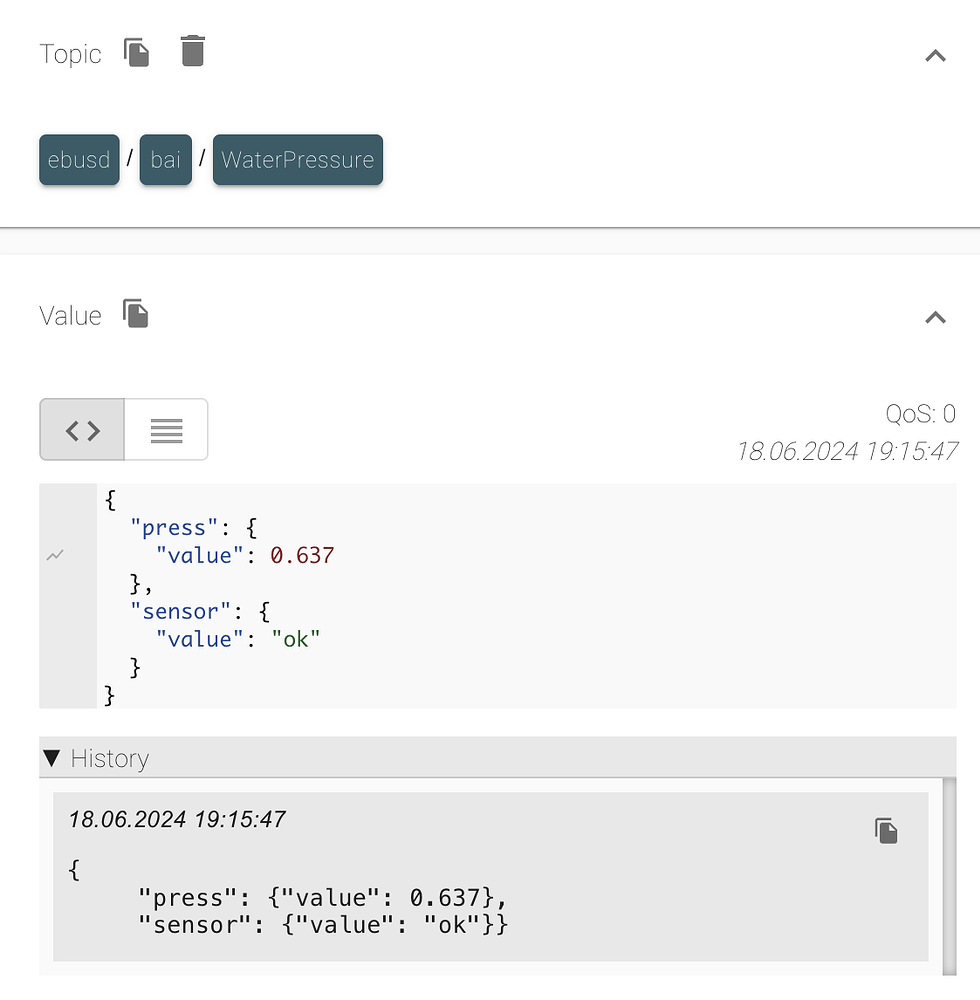The width and height of the screenshot is (980, 1000).
Task: Click the History header label
Action: 110,758
